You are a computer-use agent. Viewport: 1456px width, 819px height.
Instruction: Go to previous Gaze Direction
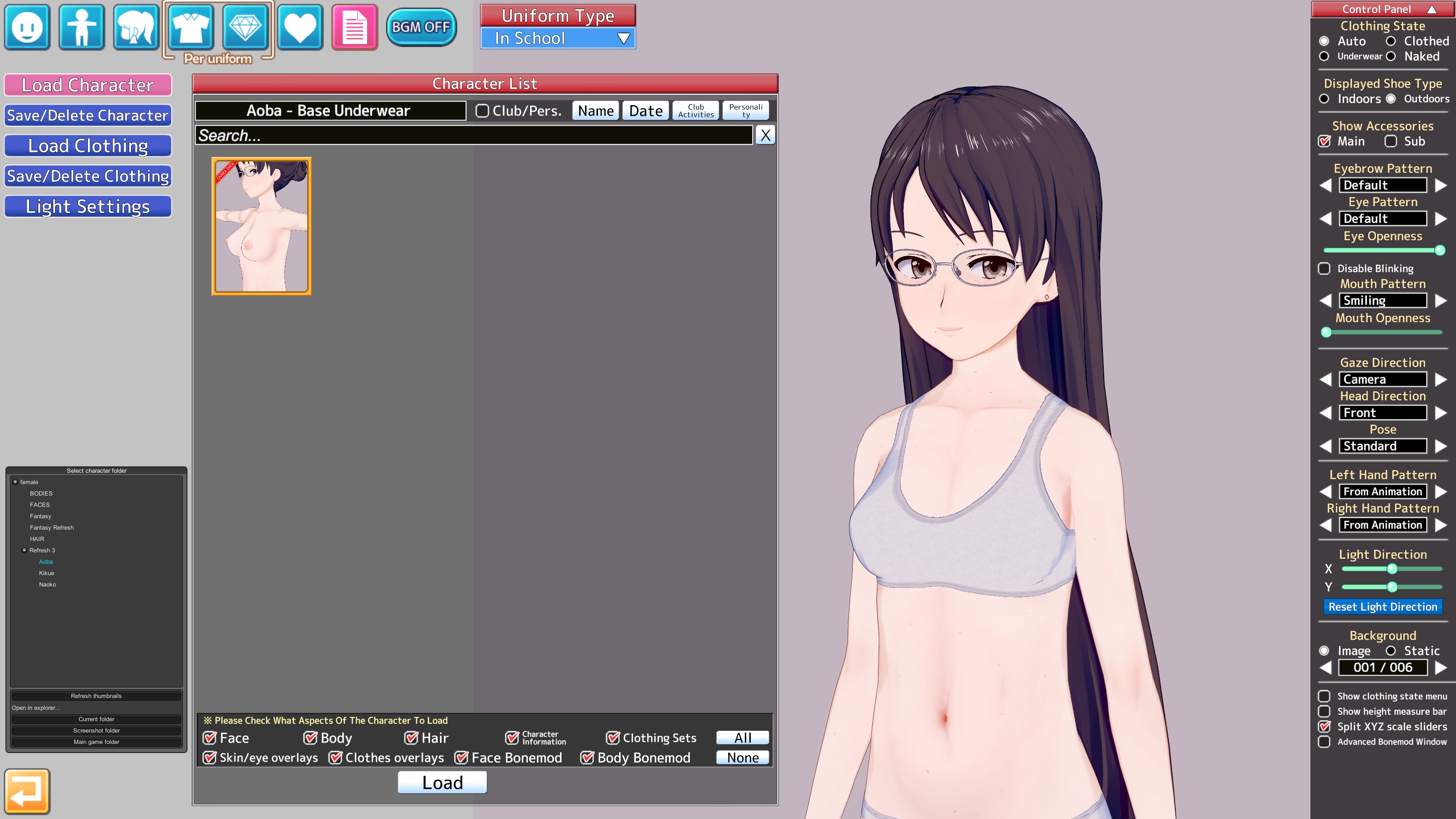pyautogui.click(x=1325, y=379)
